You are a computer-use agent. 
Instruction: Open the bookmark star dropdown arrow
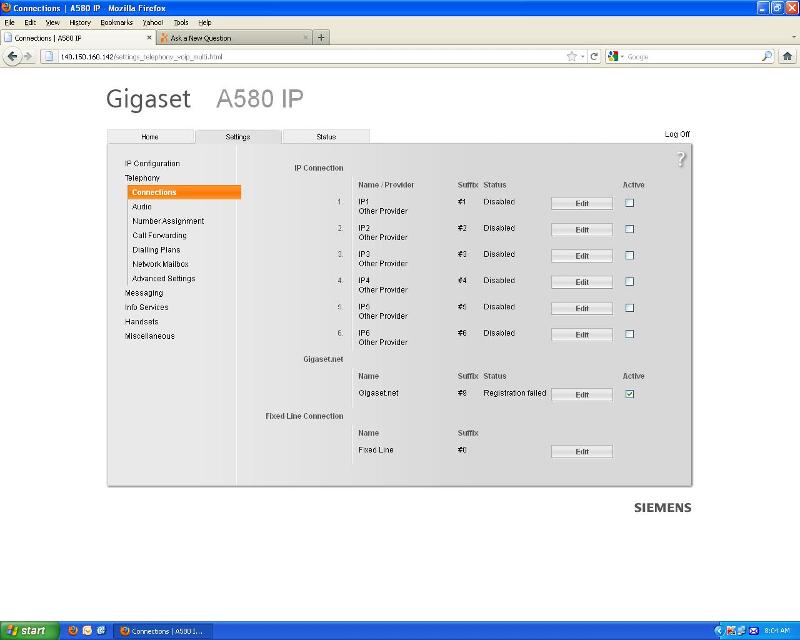coord(583,57)
